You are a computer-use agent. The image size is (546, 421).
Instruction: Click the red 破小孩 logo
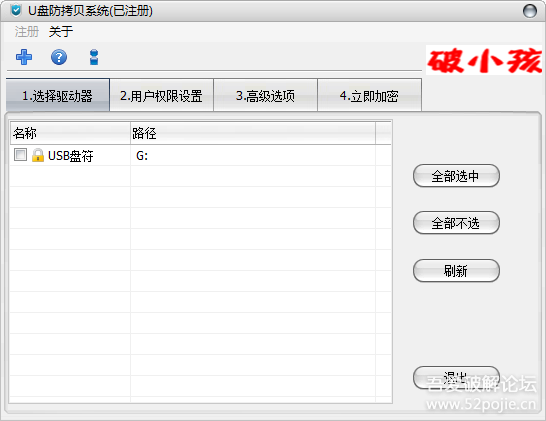tap(485, 61)
